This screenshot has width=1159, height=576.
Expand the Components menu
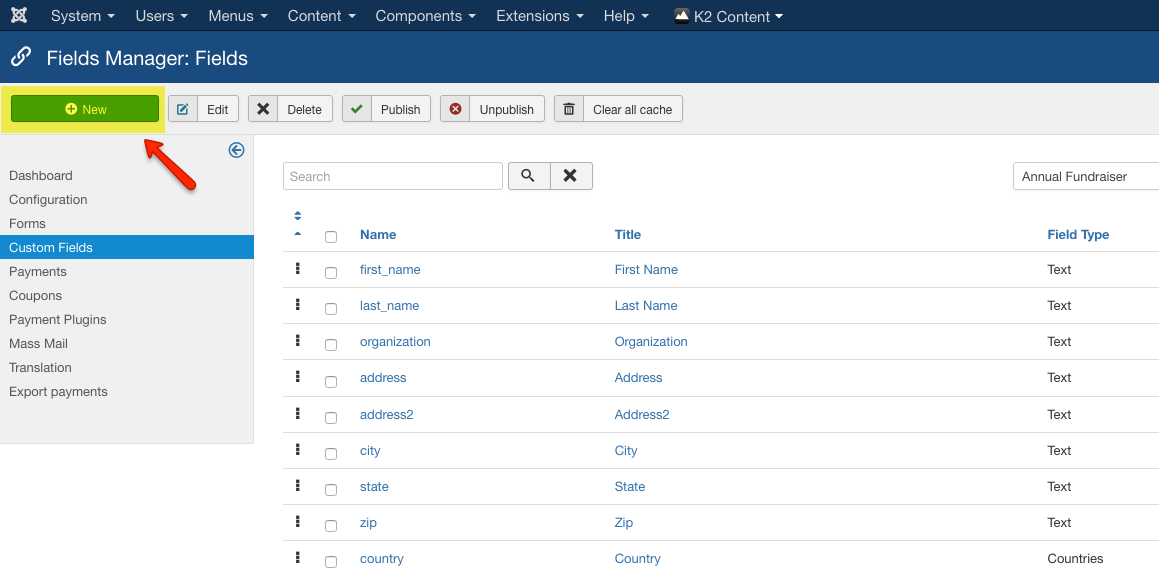425,16
